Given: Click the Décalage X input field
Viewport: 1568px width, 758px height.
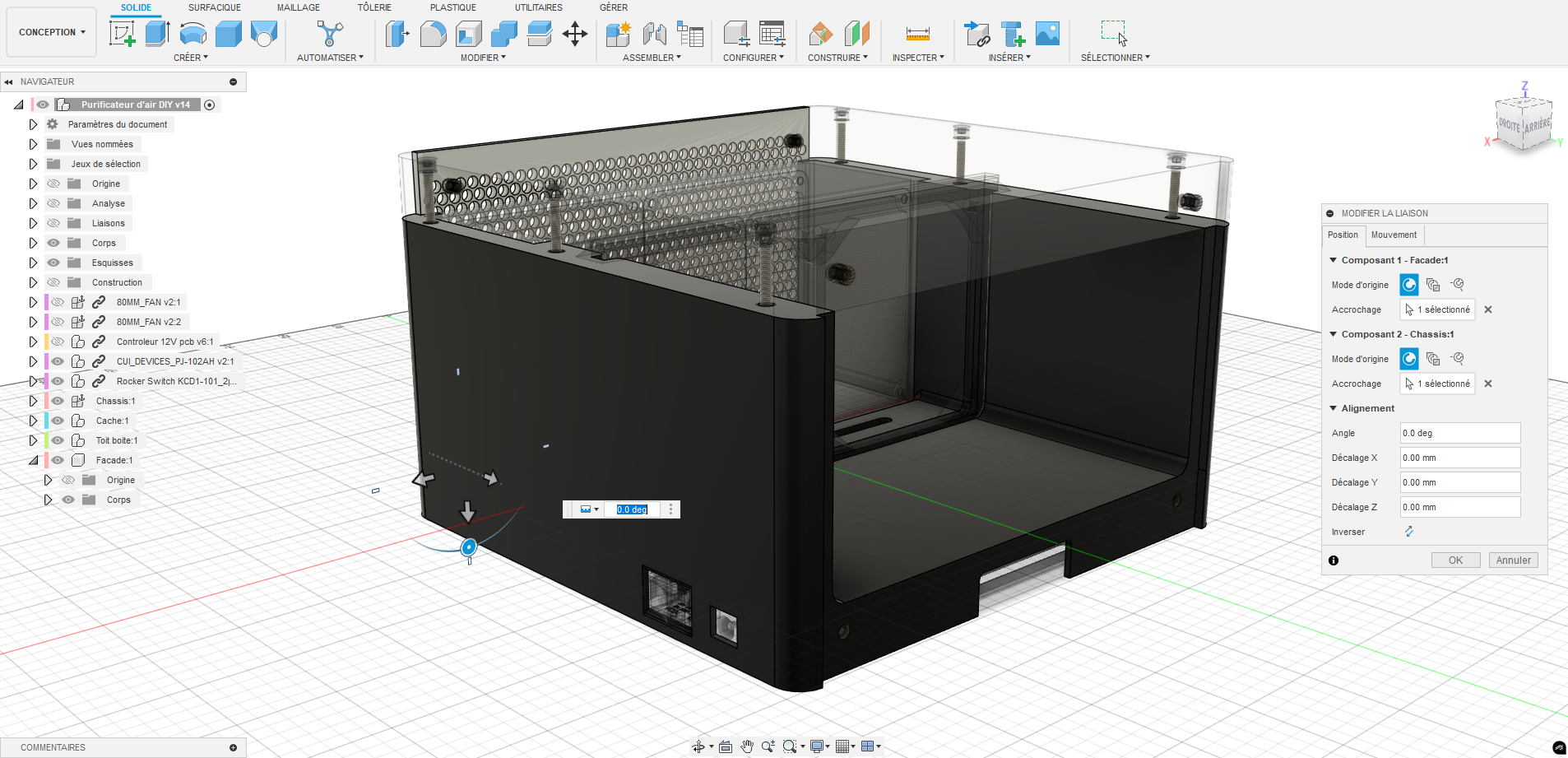Looking at the screenshot, I should click(1460, 458).
